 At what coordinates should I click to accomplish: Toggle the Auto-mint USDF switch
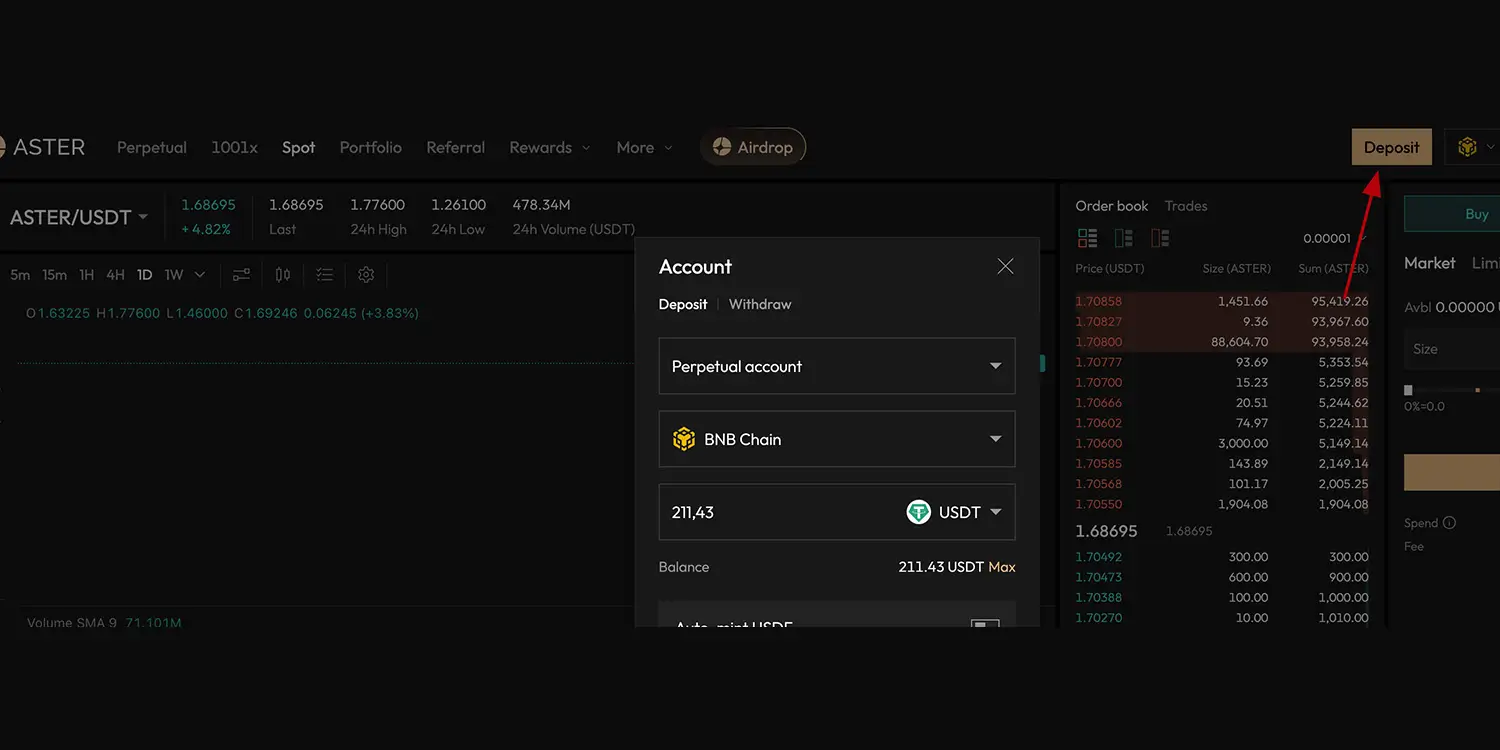coord(985,626)
